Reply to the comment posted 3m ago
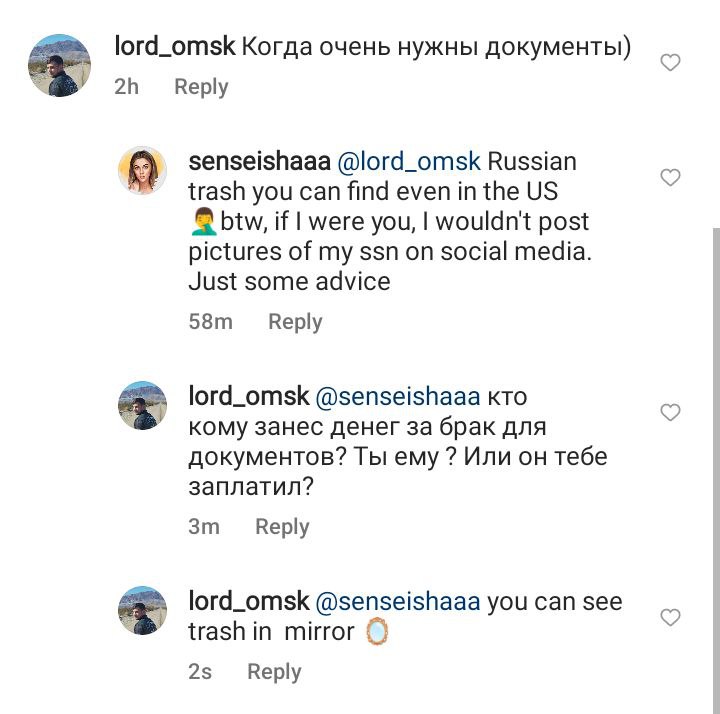720x714 pixels. [282, 527]
